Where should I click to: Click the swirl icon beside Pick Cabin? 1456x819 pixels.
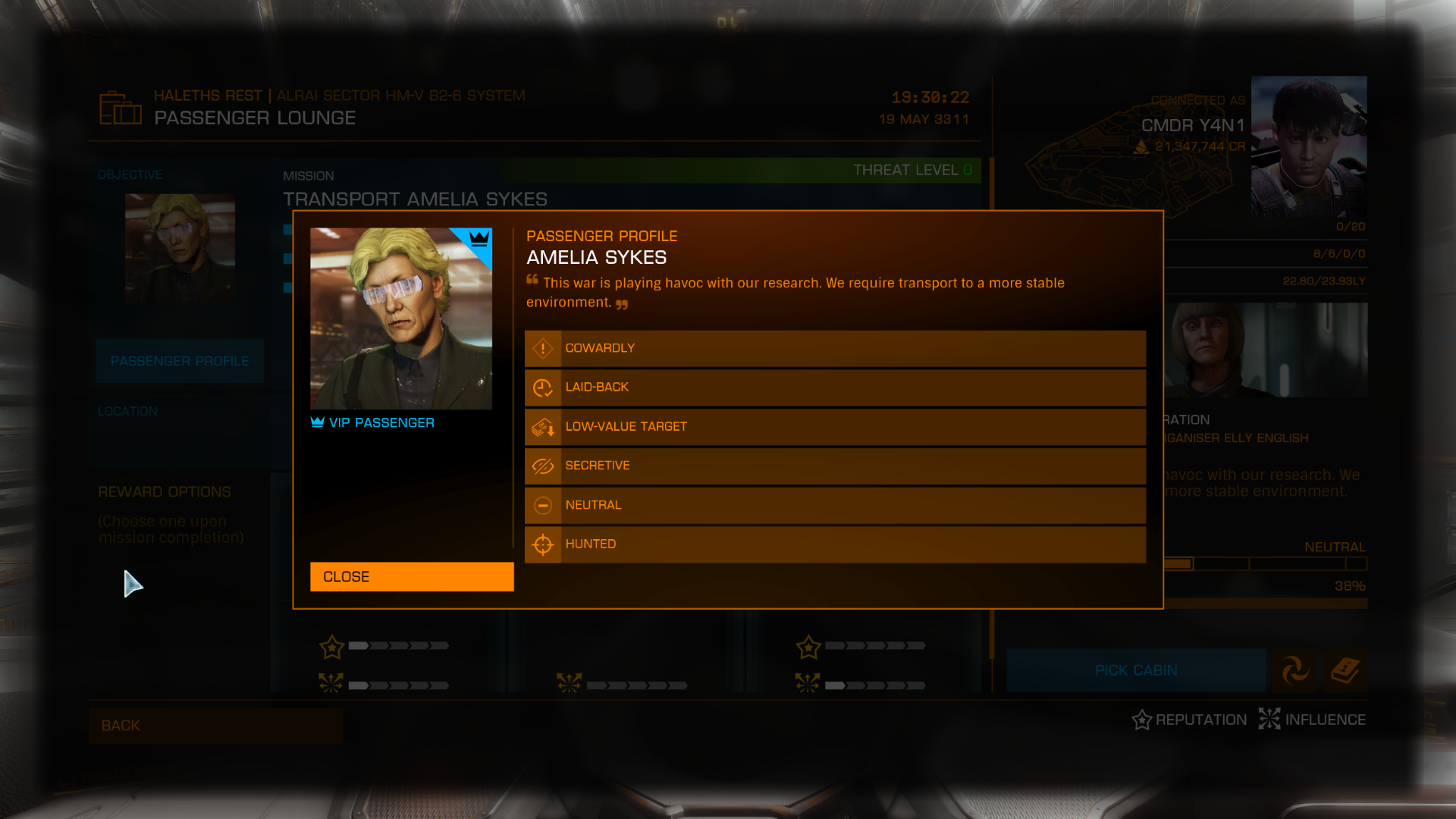click(1295, 670)
